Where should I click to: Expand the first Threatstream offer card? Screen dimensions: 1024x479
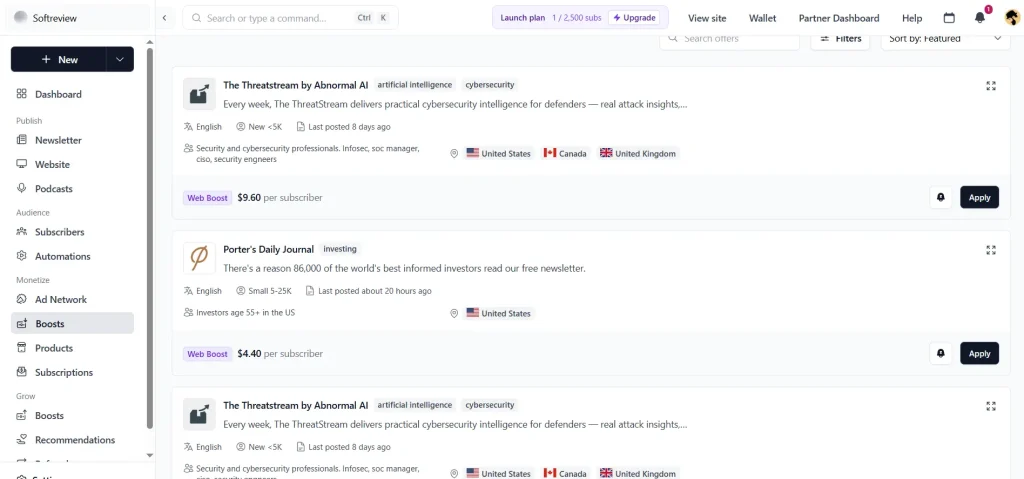coord(991,86)
